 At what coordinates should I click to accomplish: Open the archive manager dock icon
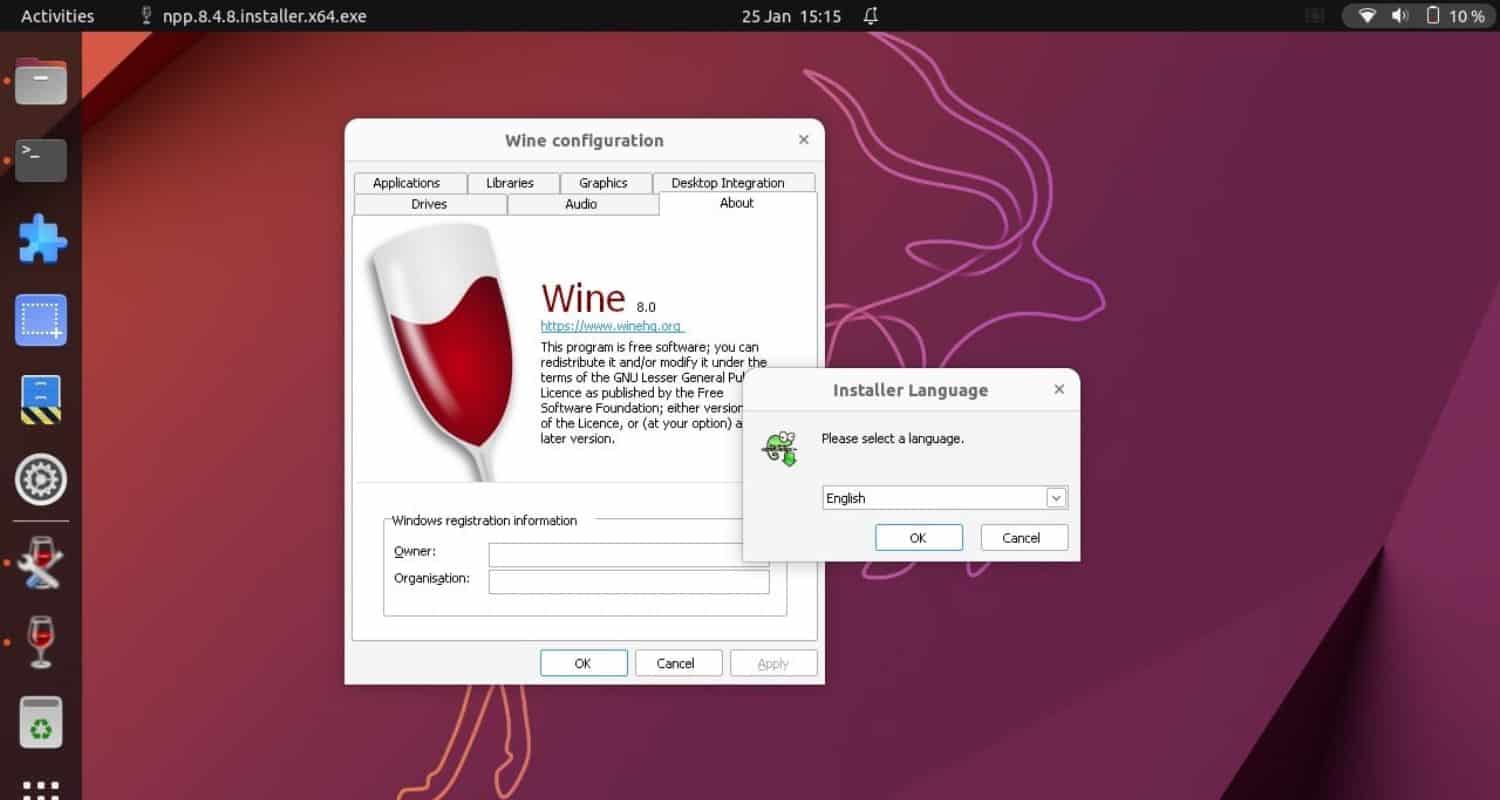coord(41,400)
